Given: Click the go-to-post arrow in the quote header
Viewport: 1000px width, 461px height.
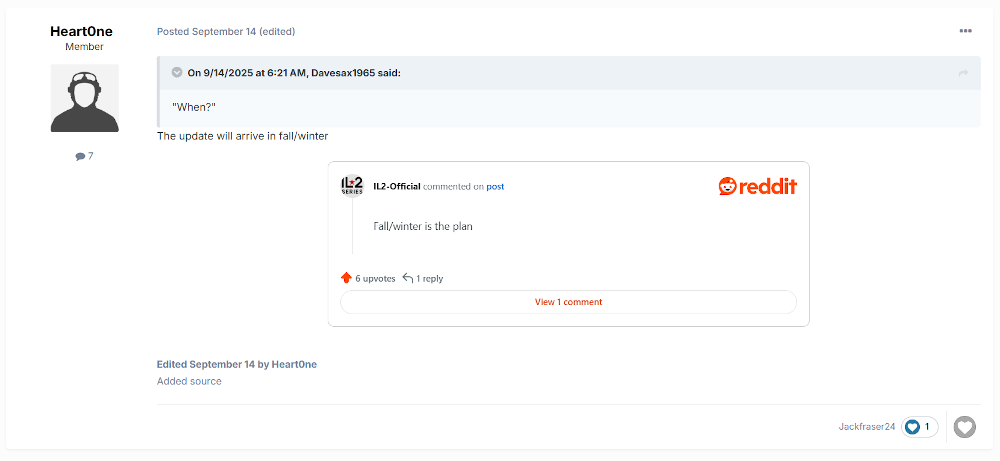Looking at the screenshot, I should [x=963, y=73].
